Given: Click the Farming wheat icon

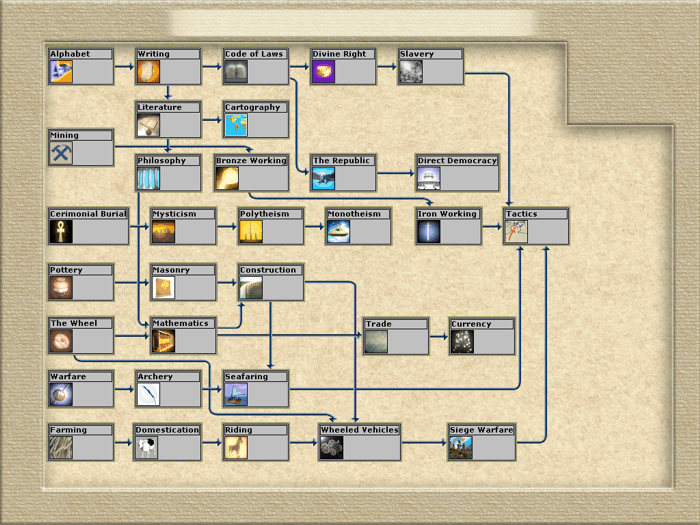Looking at the screenshot, I should click(61, 448).
